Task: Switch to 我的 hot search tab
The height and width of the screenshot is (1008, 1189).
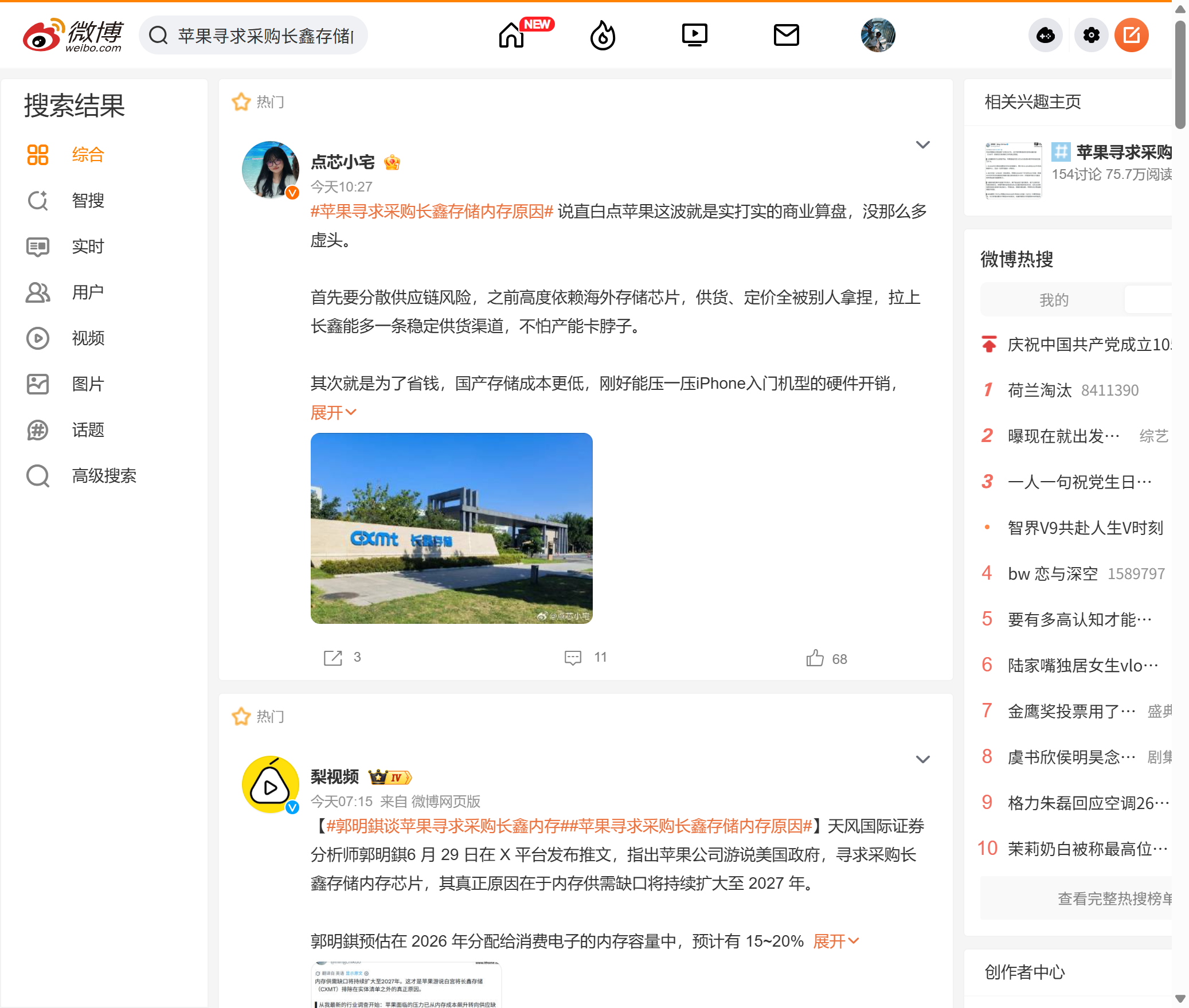Action: 1053,299
